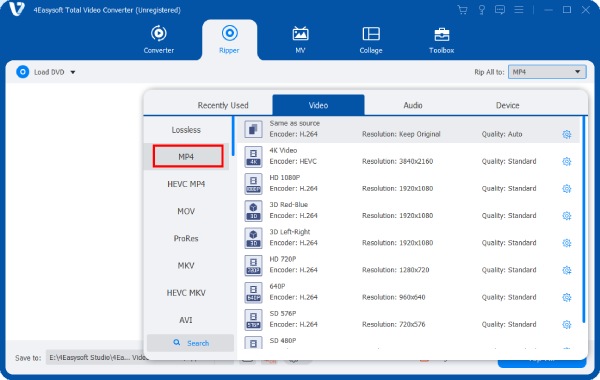Switch to the Device tab
Image resolution: width=600 pixels, height=380 pixels.
(507, 105)
